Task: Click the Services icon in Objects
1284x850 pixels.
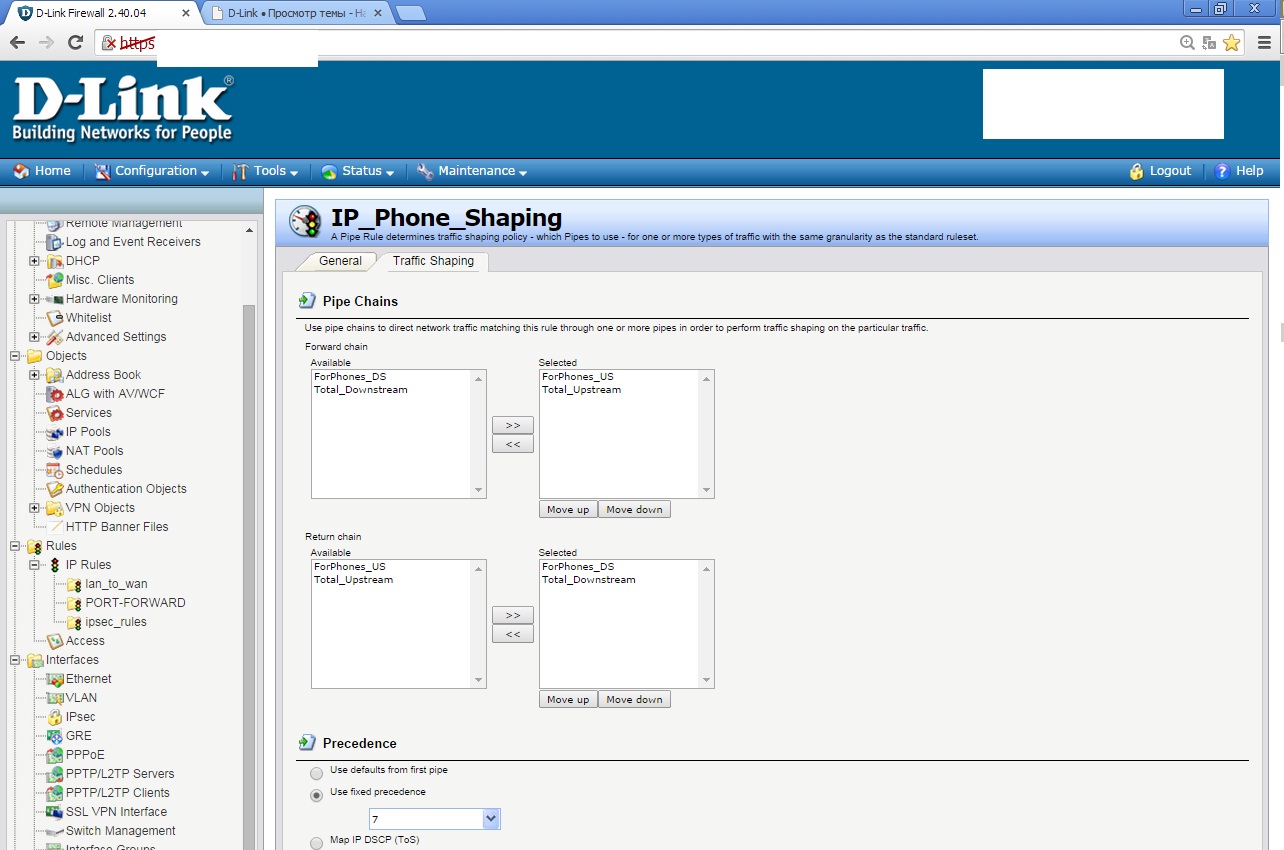Action: pyautogui.click(x=55, y=413)
